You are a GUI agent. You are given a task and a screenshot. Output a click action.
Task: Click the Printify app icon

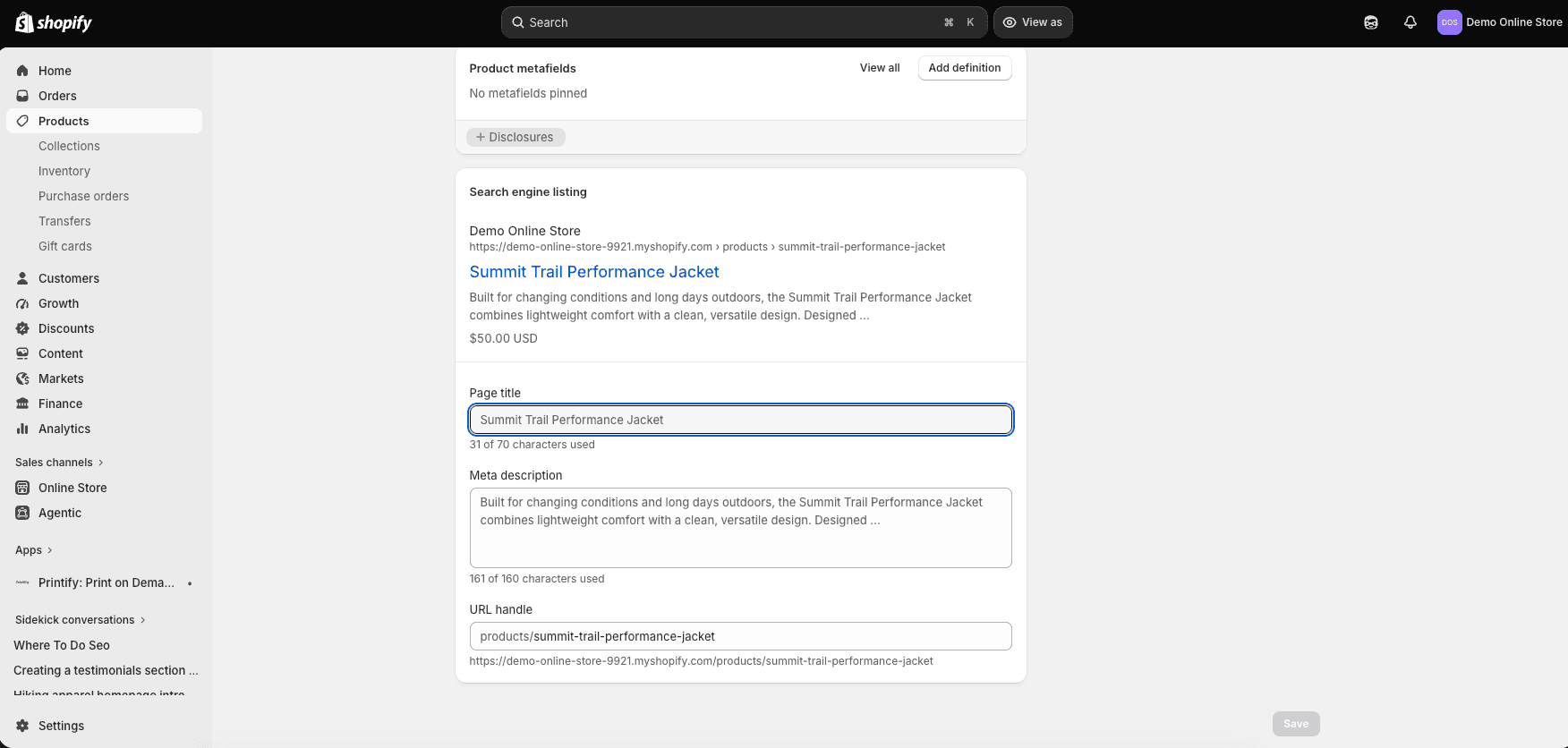[22, 582]
